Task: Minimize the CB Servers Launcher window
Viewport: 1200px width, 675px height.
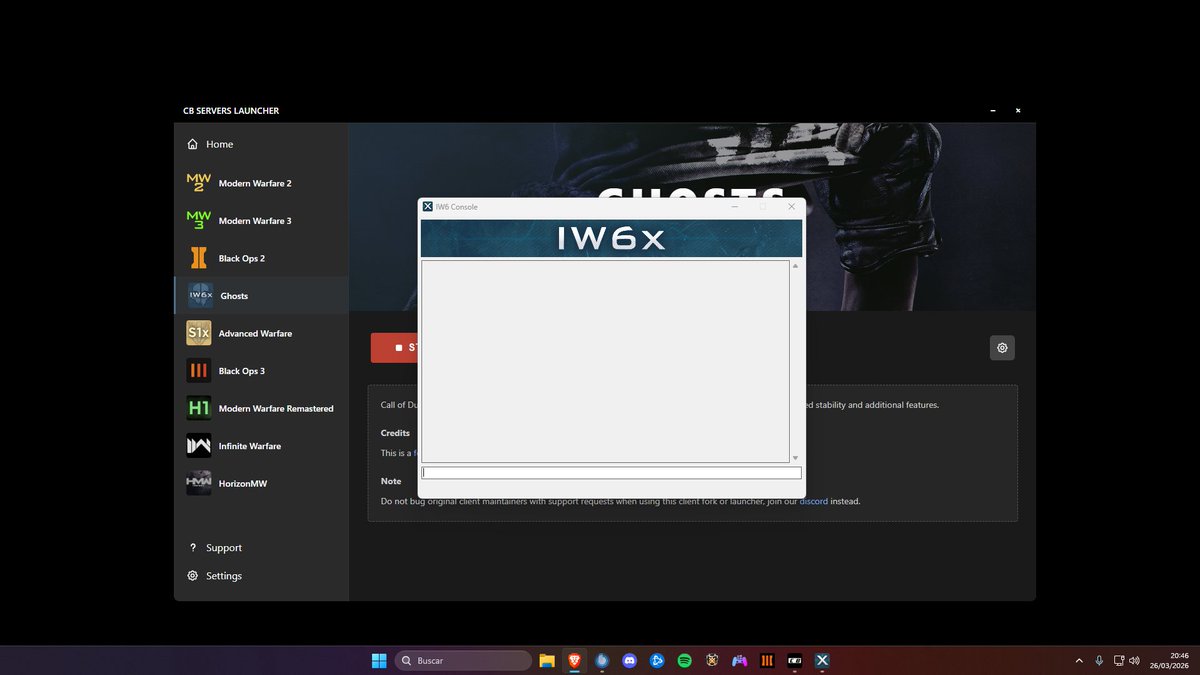Action: click(993, 111)
